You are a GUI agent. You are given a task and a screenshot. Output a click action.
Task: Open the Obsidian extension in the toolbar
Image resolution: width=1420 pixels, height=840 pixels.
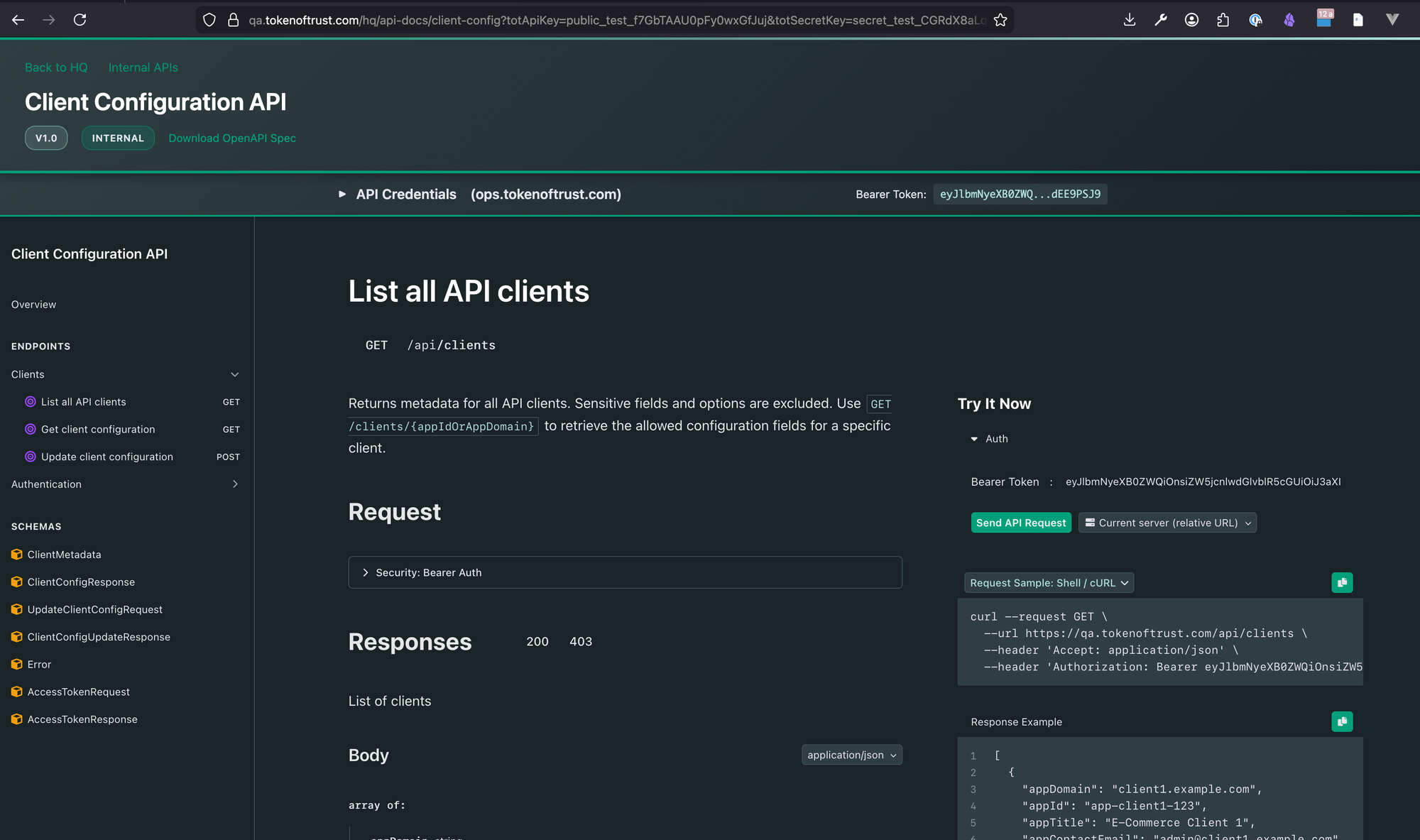(1289, 19)
